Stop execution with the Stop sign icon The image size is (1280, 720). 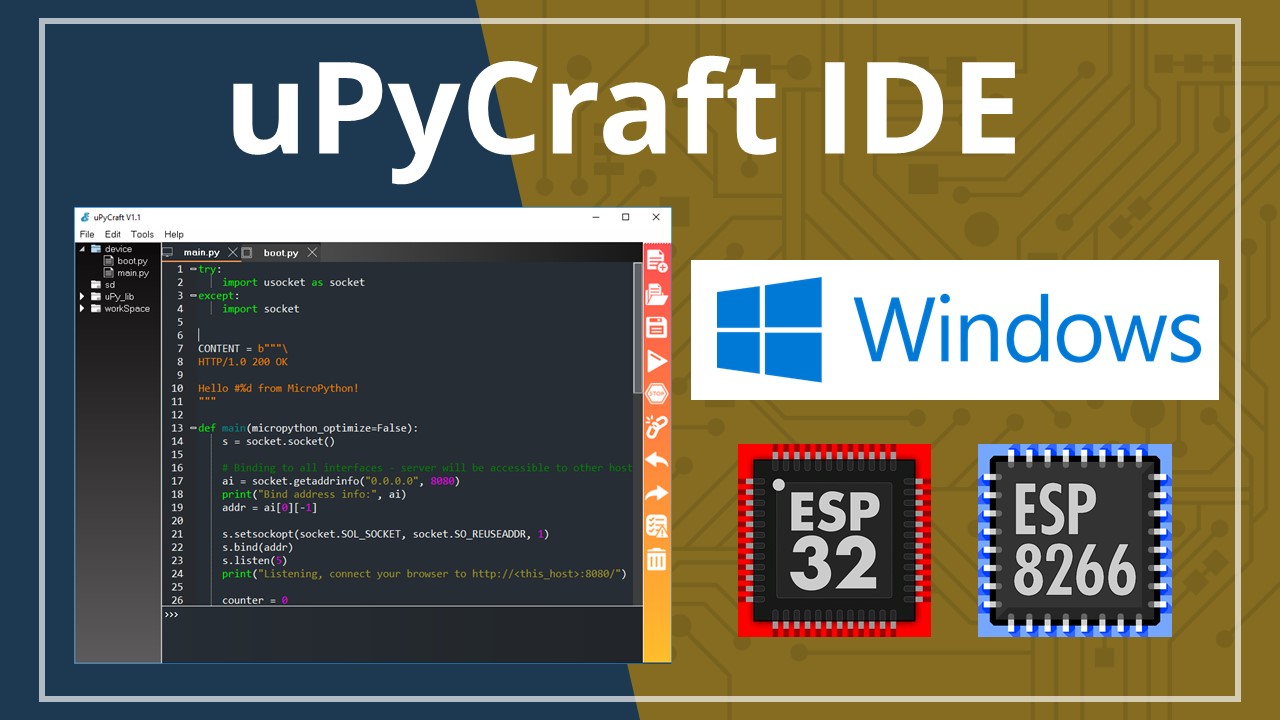pos(655,393)
